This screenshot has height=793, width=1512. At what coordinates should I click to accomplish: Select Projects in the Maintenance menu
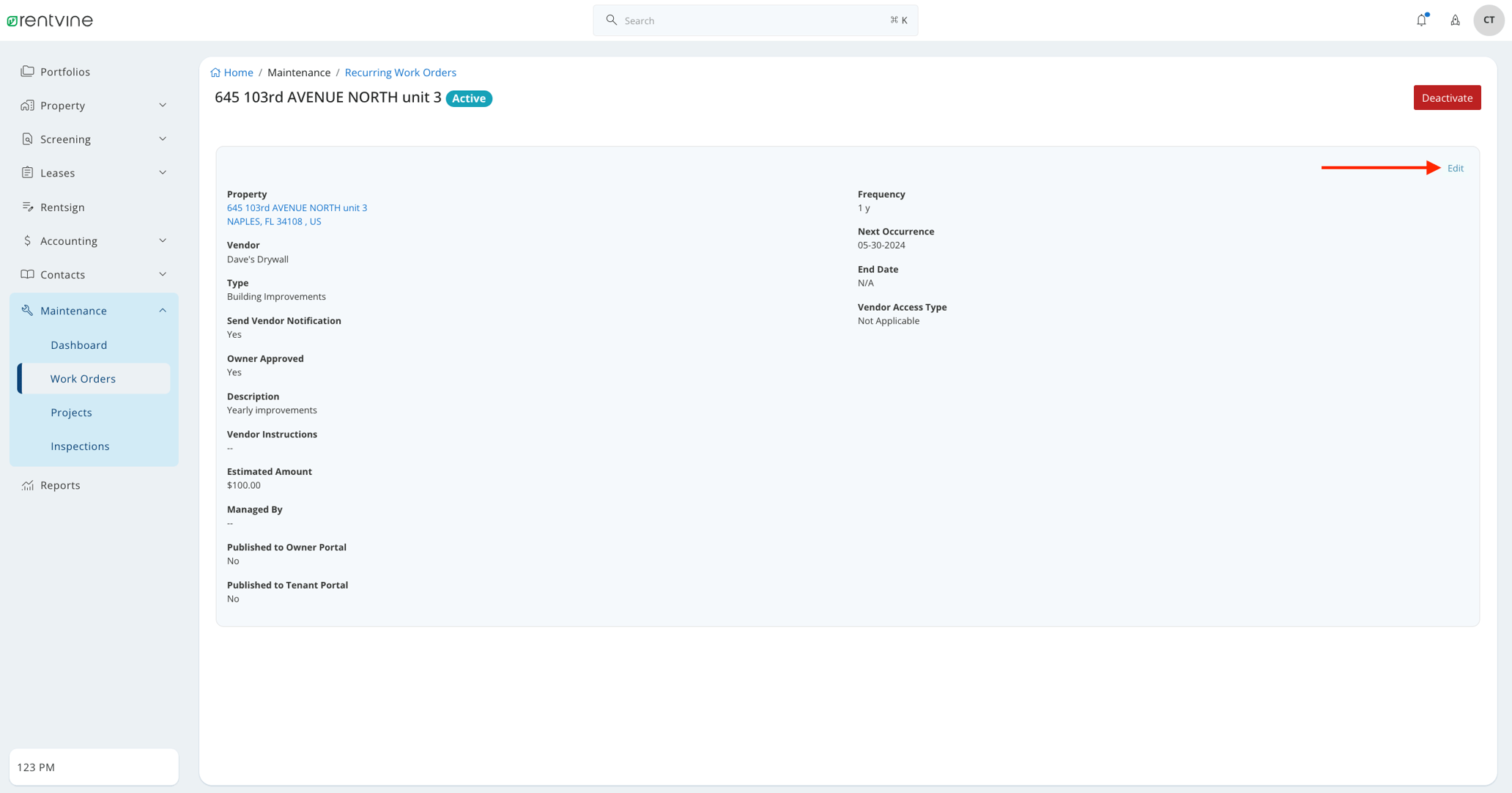coord(71,412)
